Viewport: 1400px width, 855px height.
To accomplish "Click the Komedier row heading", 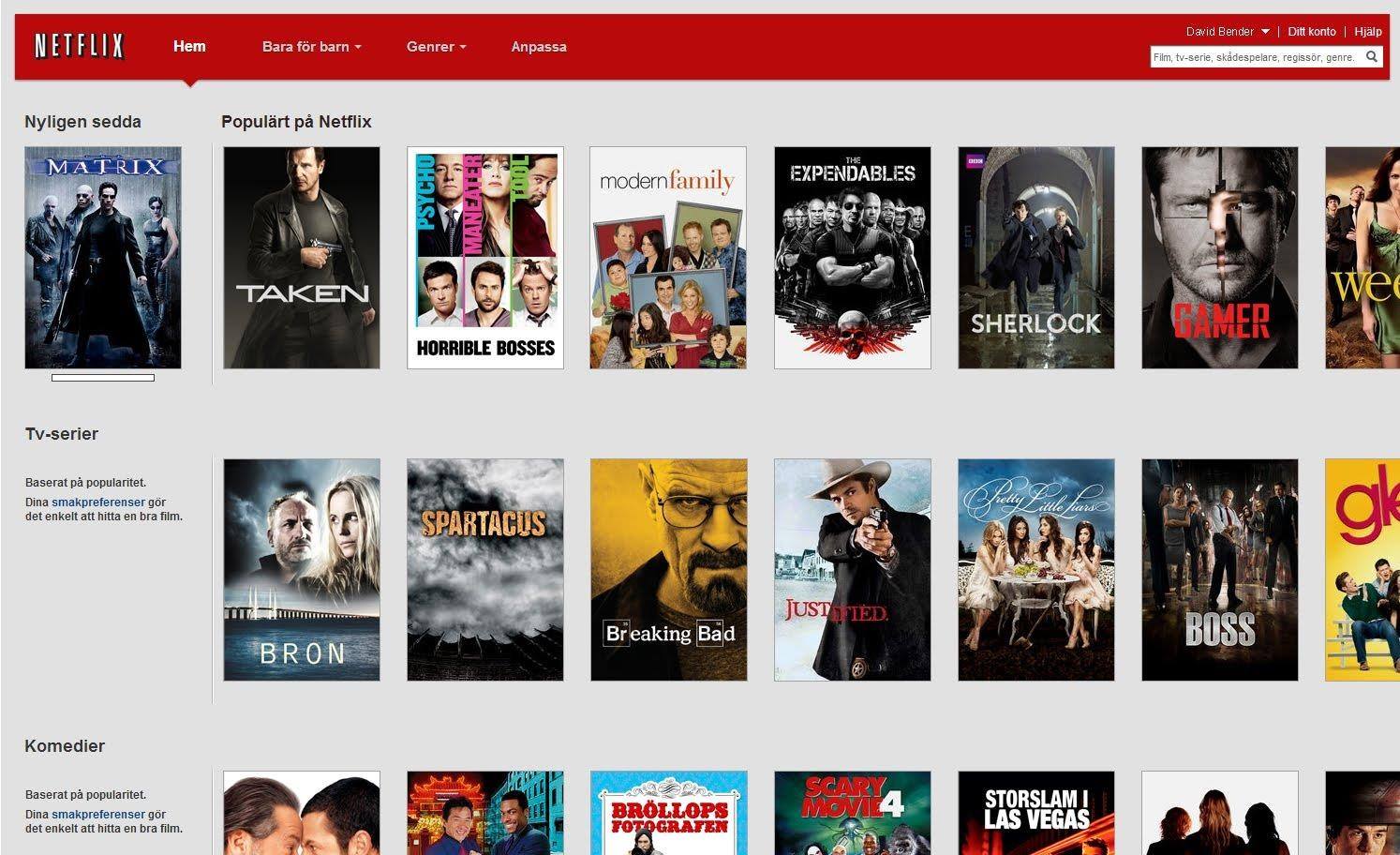I will (x=65, y=746).
